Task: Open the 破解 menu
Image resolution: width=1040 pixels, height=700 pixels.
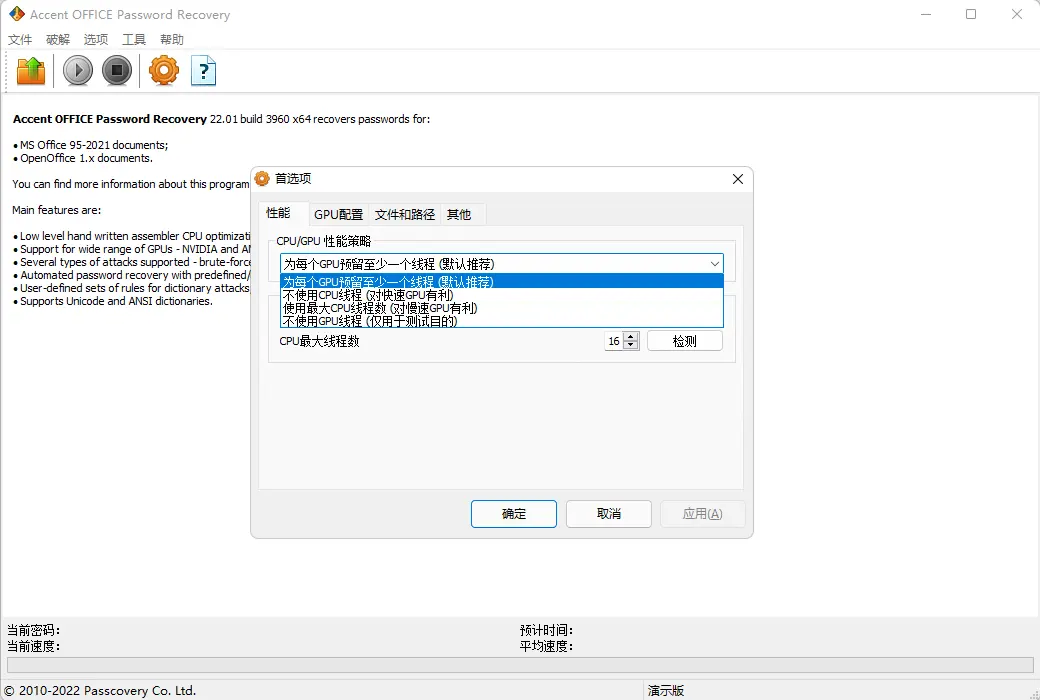Action: tap(58, 40)
